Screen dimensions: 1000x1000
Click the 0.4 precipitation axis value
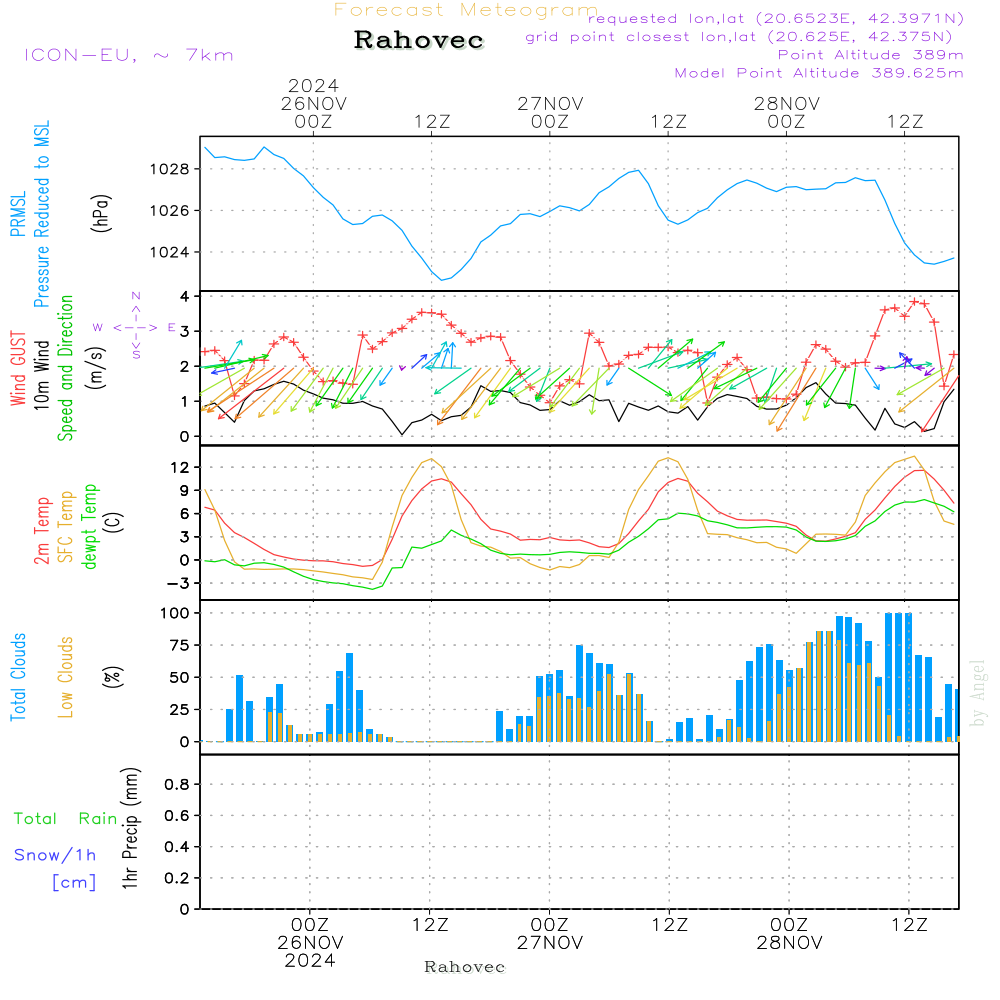coord(177,847)
